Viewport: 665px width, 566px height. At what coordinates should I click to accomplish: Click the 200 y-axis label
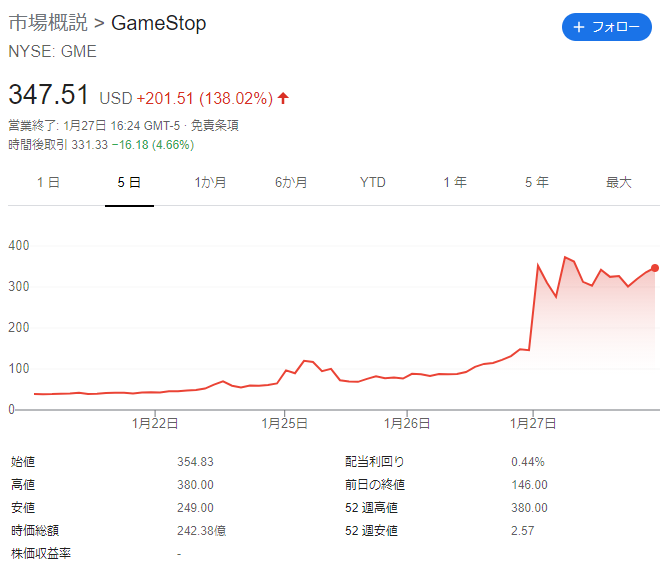click(19, 327)
